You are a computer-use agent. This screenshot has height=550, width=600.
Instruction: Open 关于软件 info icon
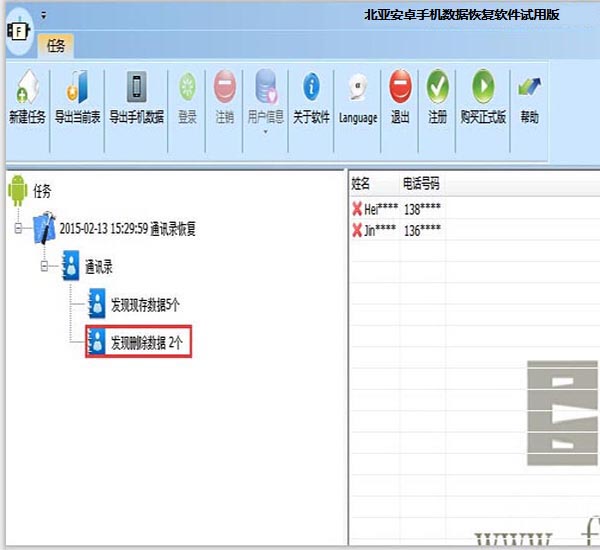click(311, 87)
